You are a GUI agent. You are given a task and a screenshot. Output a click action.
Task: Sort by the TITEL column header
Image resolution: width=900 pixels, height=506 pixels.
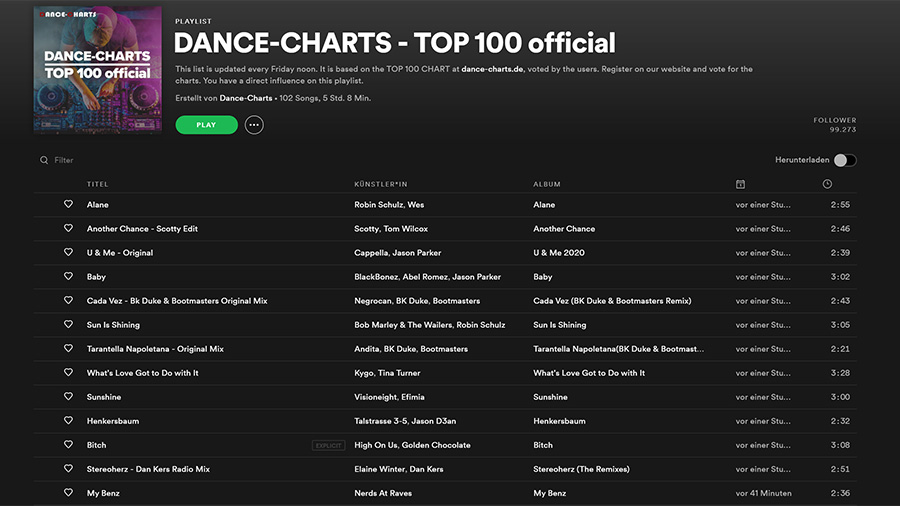pyautogui.click(x=98, y=184)
